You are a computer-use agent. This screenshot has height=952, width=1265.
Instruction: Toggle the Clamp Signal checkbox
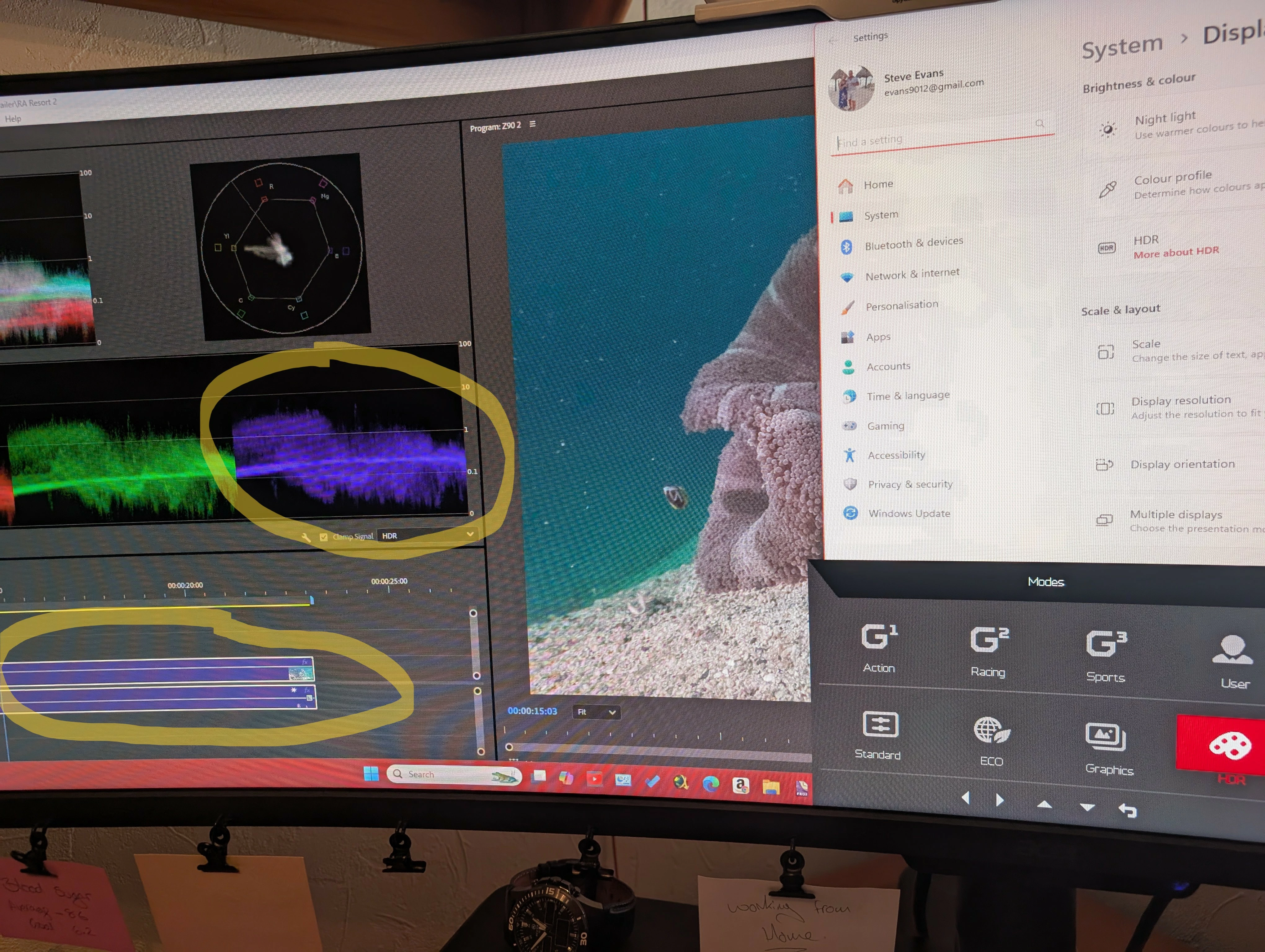point(324,537)
